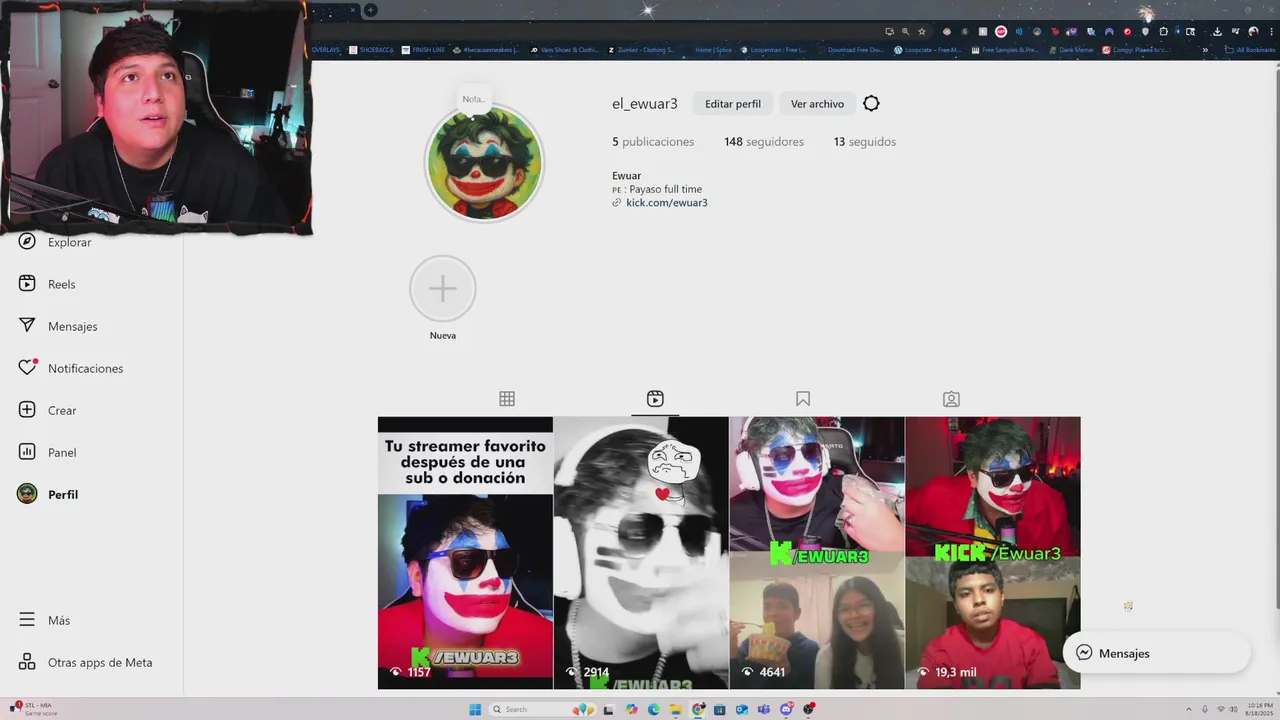Open FINISH LINE bookmark
The image size is (1280, 720).
click(424, 50)
